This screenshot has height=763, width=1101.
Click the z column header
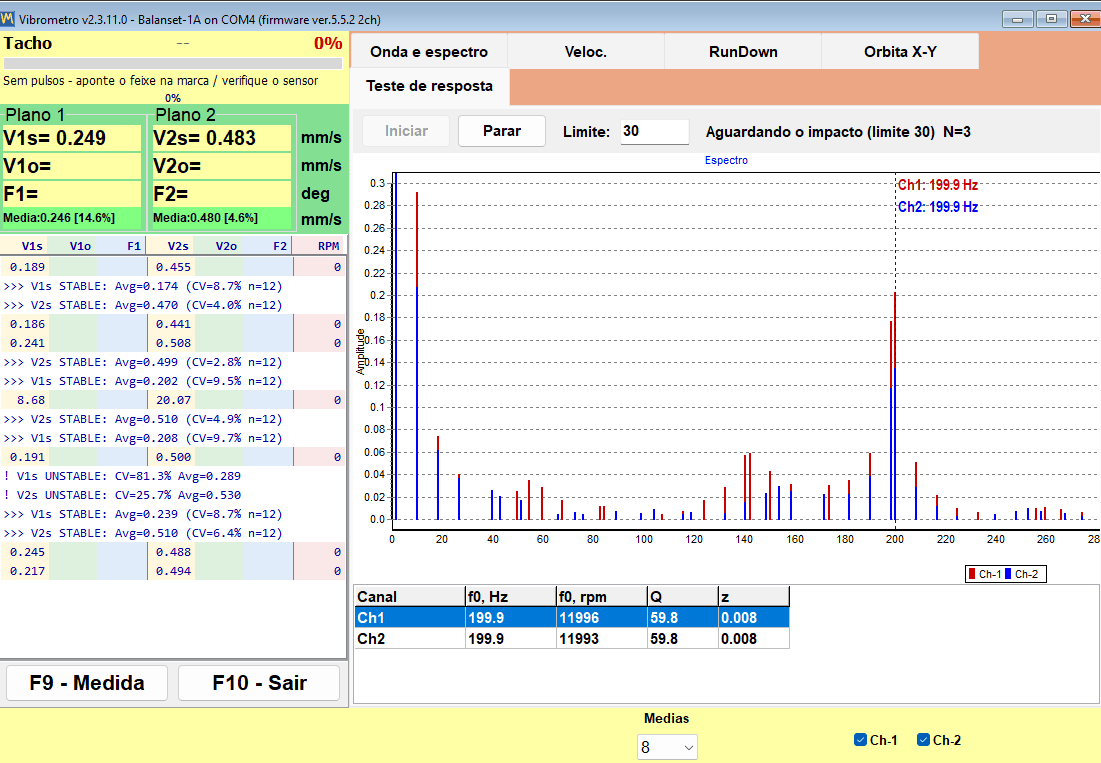click(x=754, y=597)
